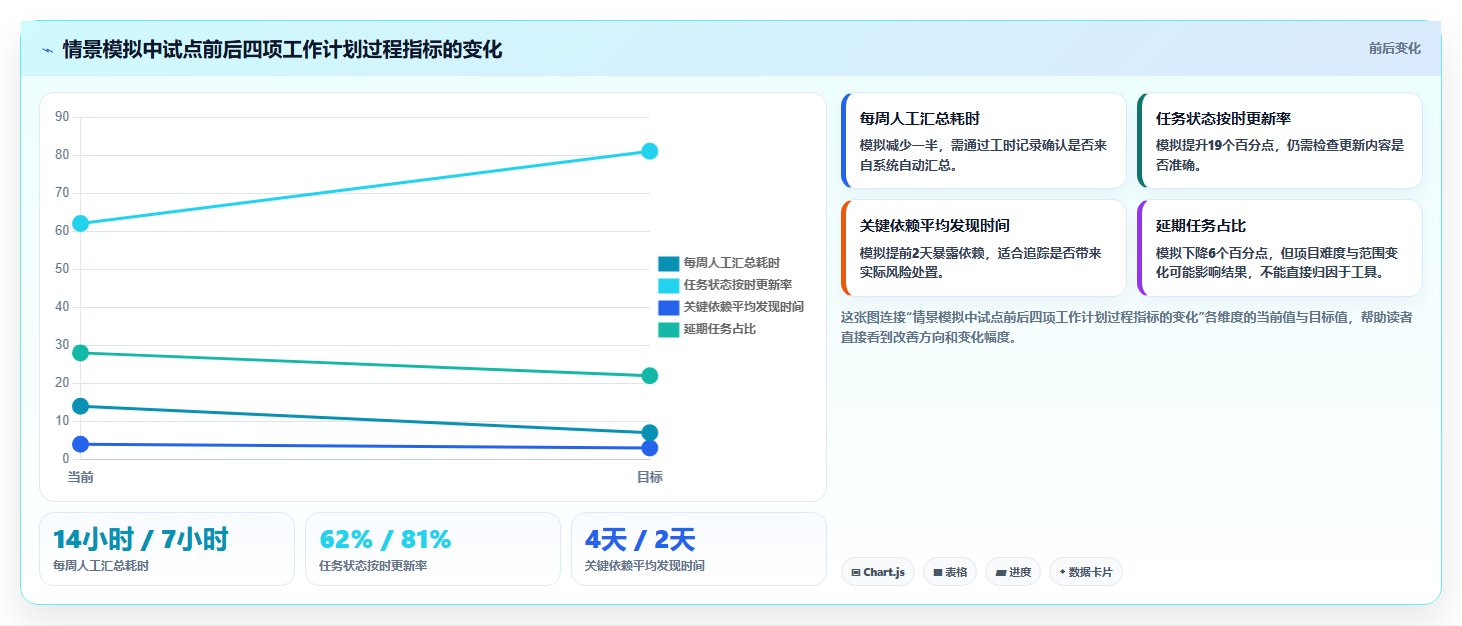Click the 任务状态按时更新率 point at 目标
The image size is (1462, 626).
coord(649,151)
